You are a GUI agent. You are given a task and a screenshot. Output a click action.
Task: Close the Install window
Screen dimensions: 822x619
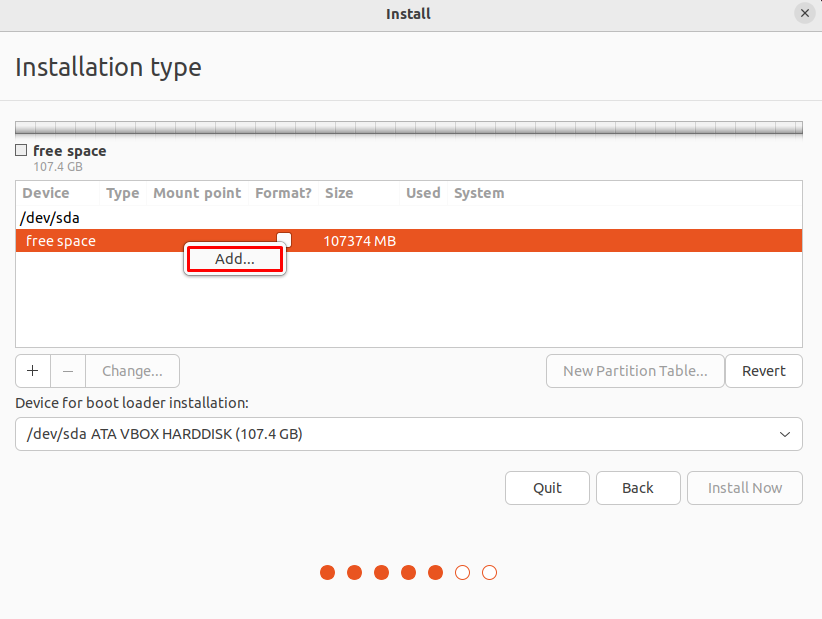click(804, 14)
